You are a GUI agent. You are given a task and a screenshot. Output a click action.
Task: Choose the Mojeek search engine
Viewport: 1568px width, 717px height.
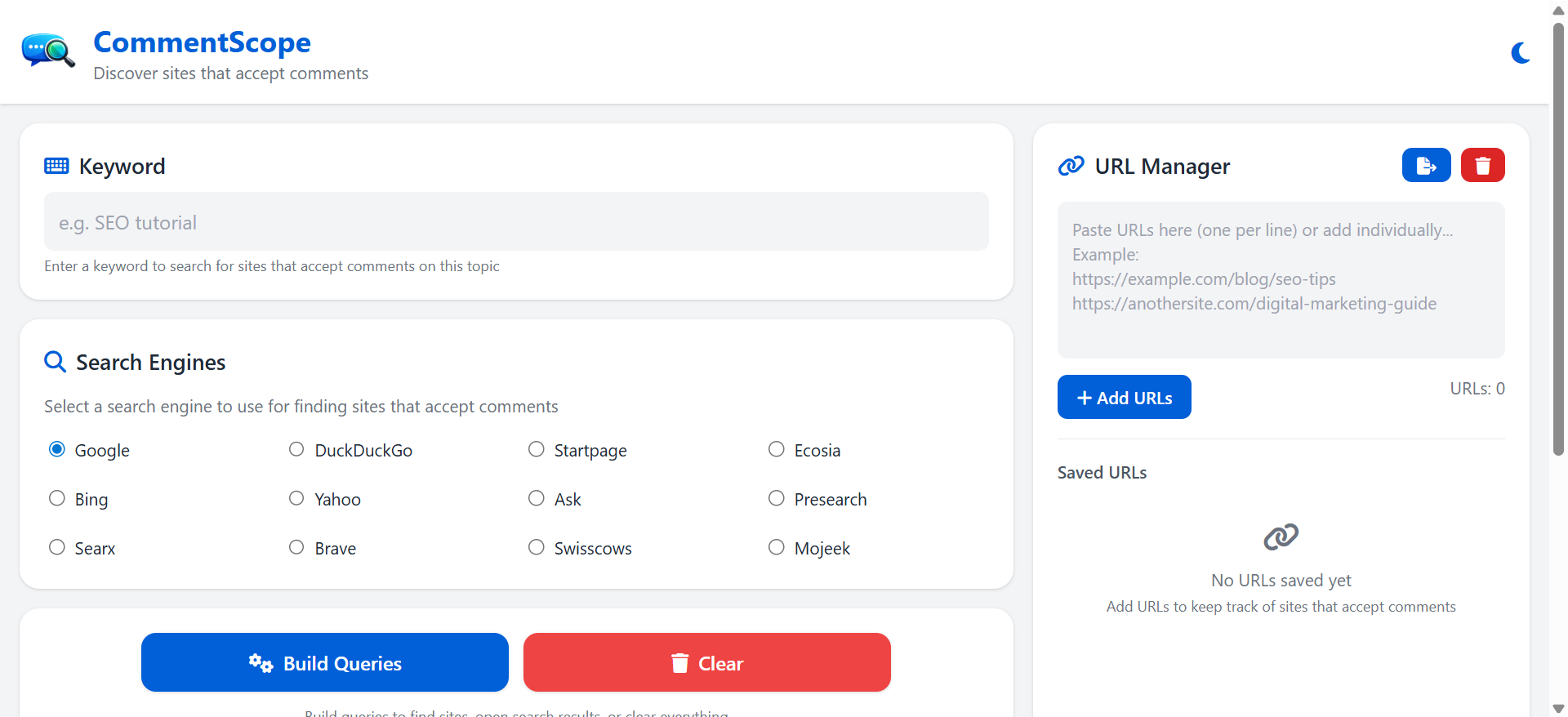(777, 548)
